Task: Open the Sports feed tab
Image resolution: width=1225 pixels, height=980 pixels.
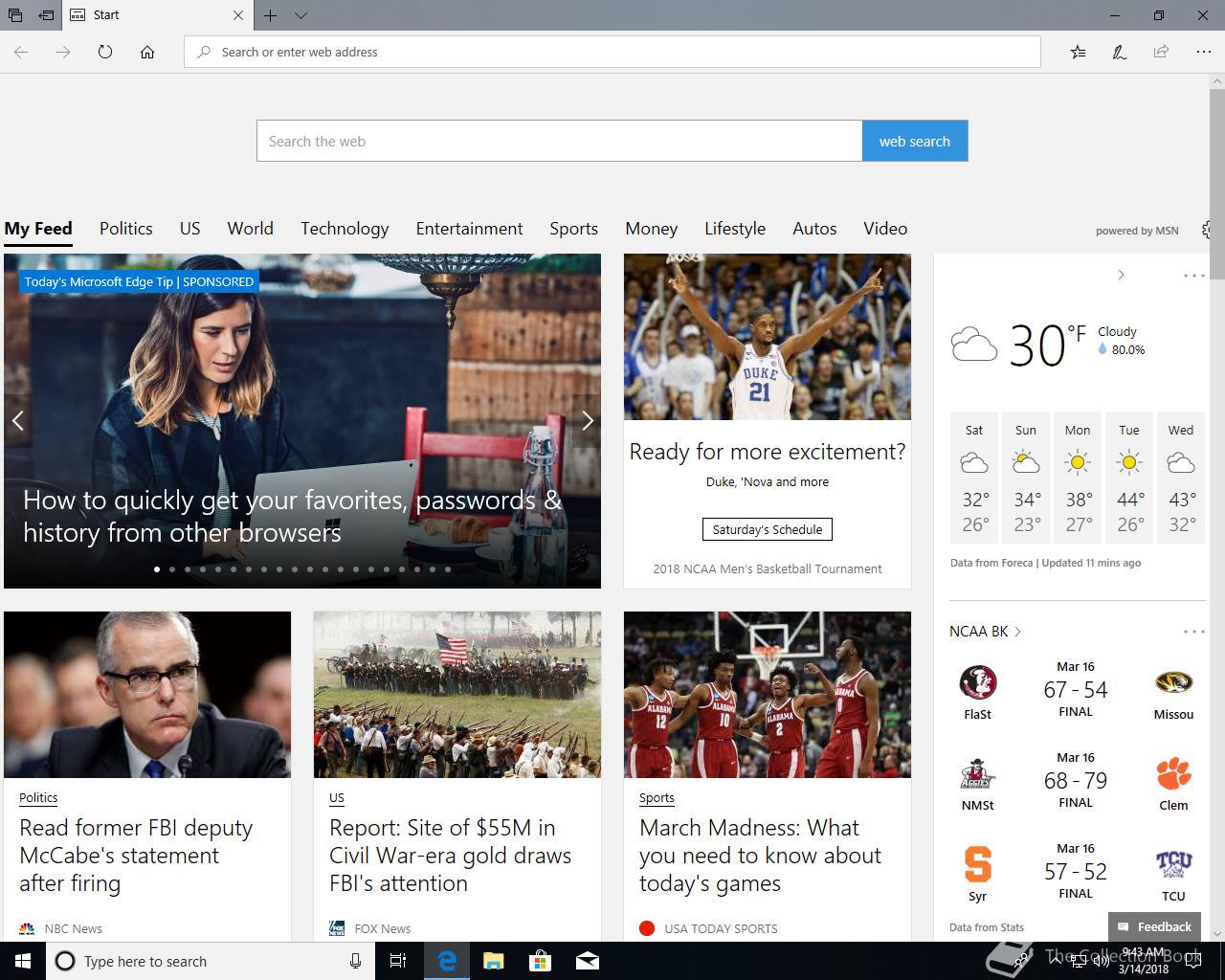Action: click(574, 229)
